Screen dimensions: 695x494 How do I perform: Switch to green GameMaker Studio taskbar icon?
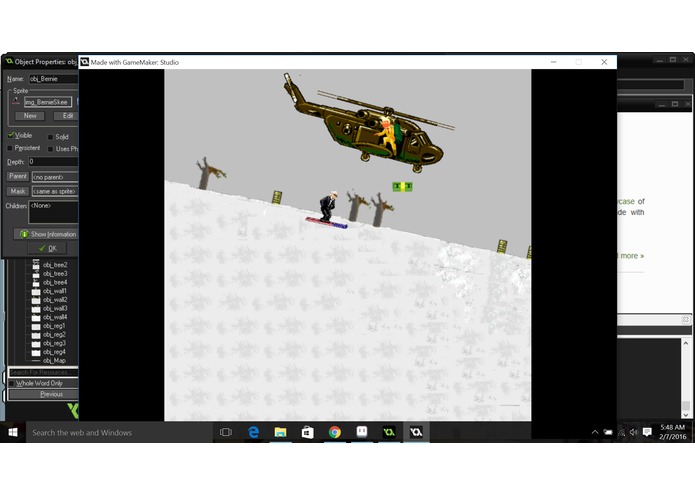click(389, 432)
